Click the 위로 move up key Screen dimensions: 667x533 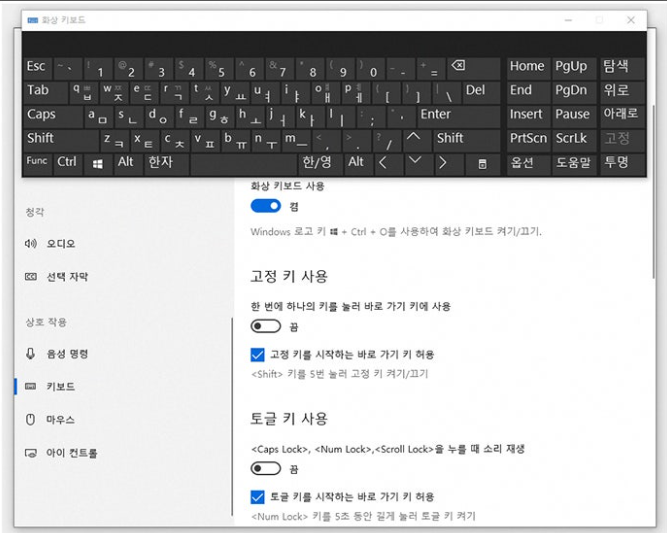click(621, 92)
